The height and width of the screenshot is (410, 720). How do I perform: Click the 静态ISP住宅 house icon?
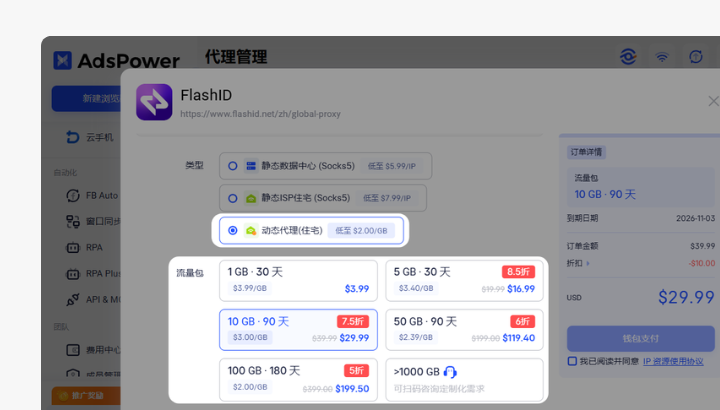click(x=251, y=198)
